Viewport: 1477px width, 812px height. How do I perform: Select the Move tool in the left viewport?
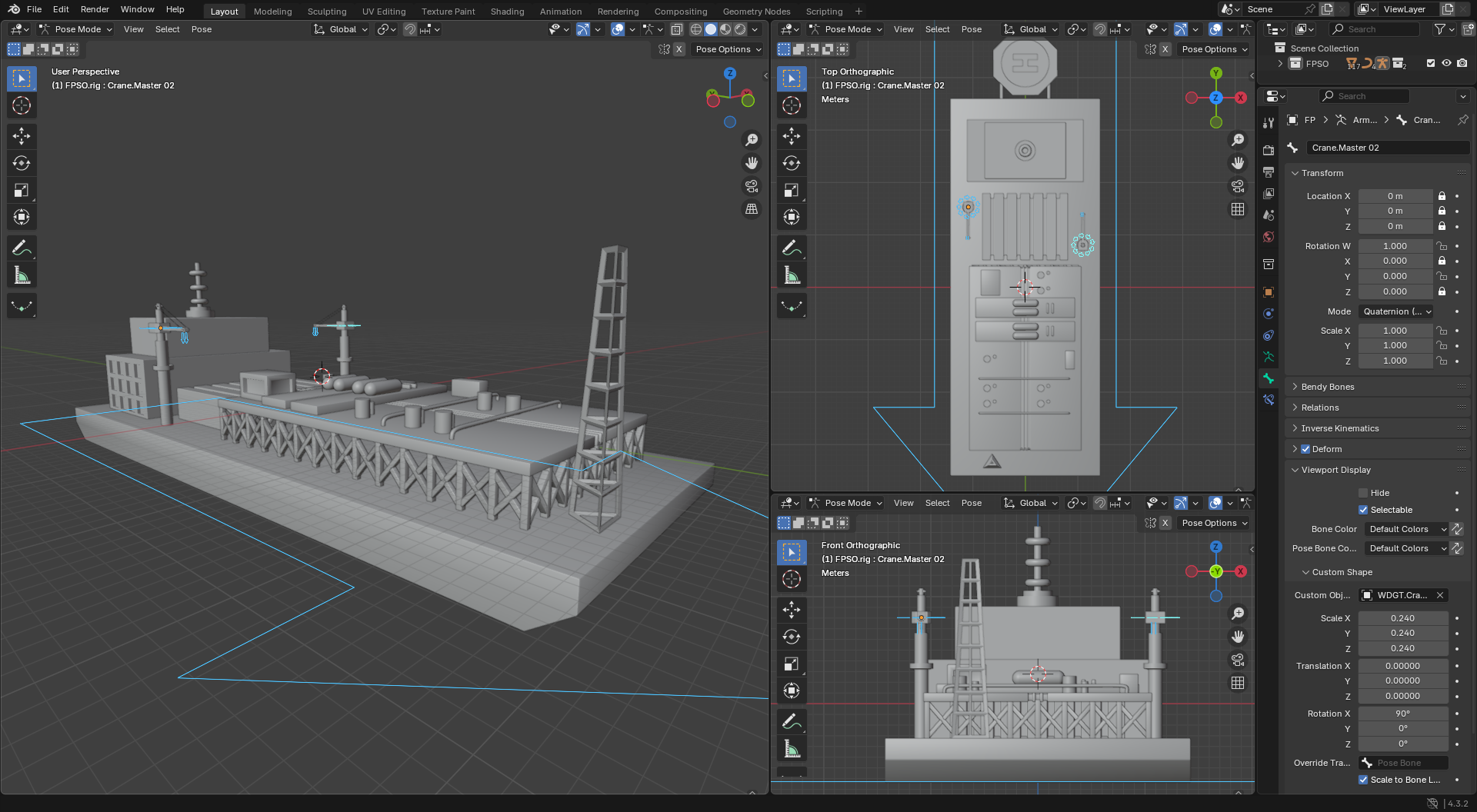22,136
